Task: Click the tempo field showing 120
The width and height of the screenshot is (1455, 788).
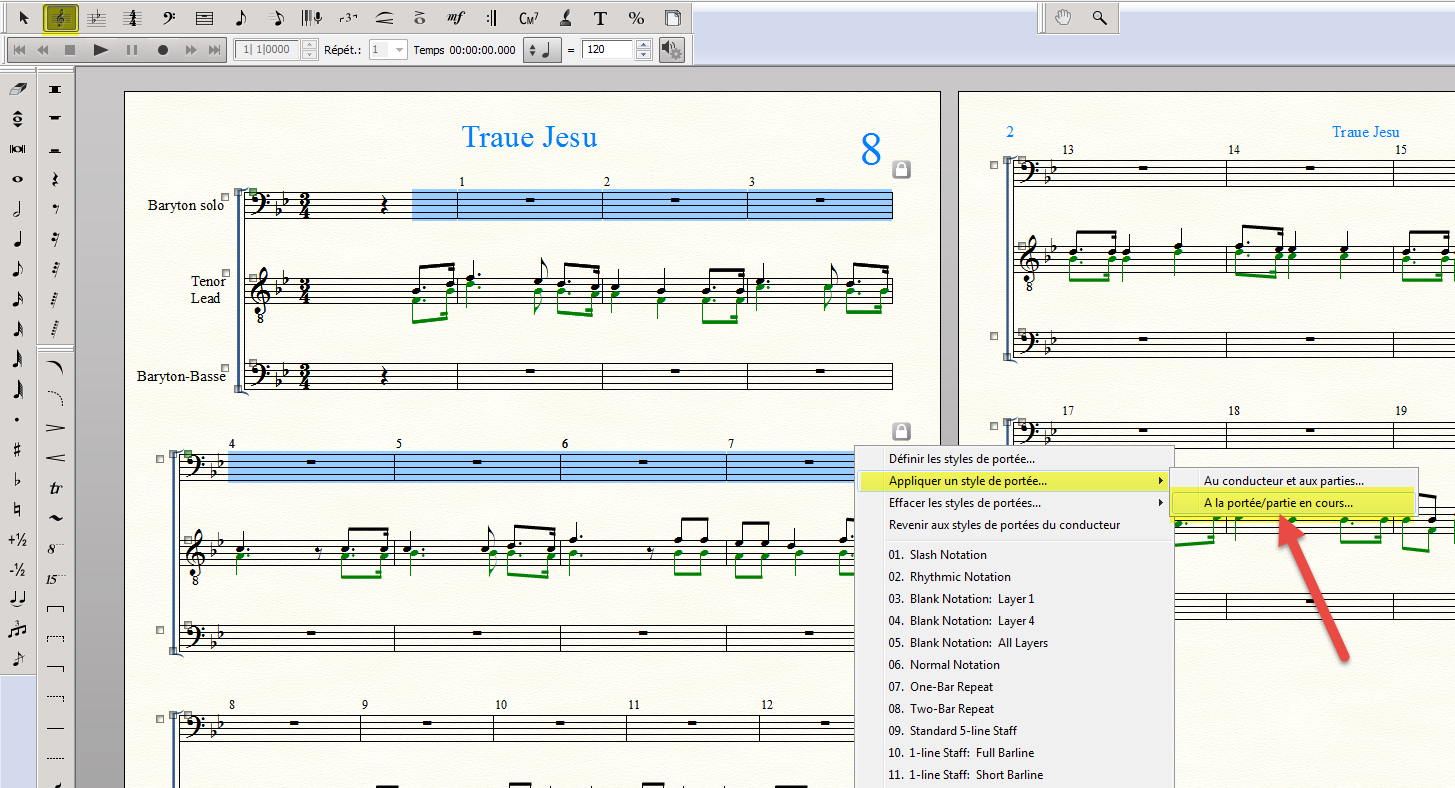Action: point(608,49)
